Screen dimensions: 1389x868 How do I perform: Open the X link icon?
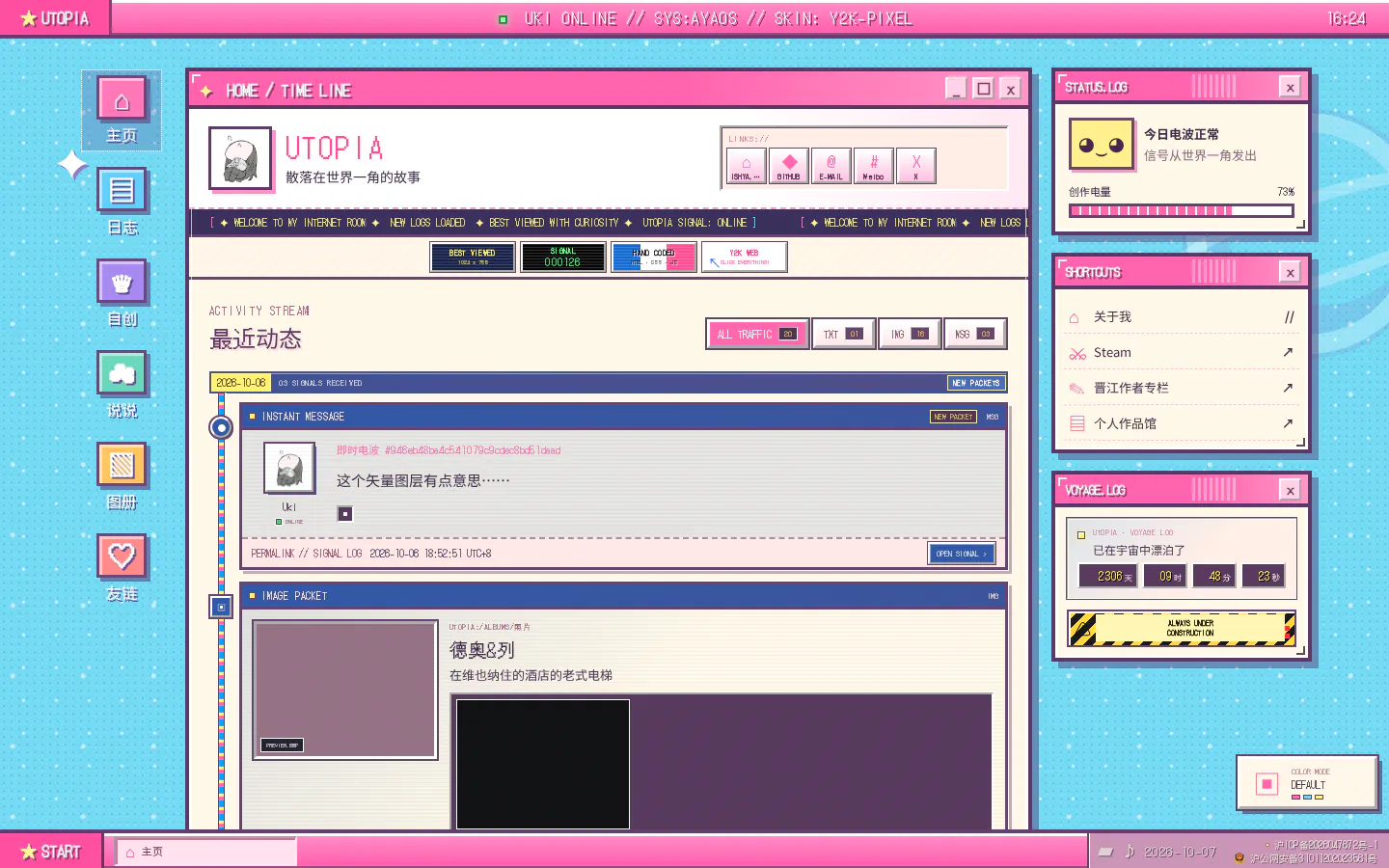coord(915,166)
